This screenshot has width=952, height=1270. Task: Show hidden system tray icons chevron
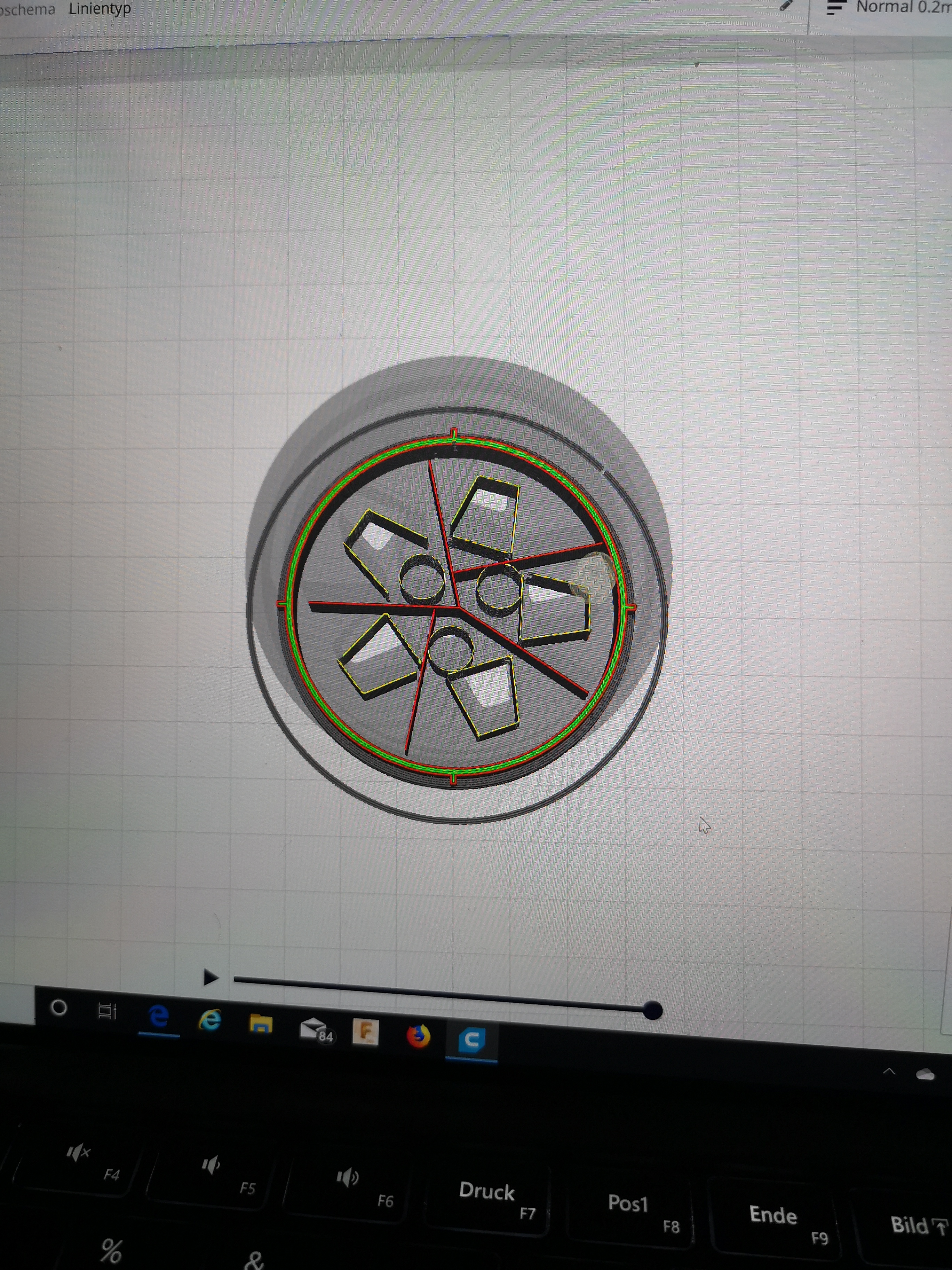[x=889, y=1071]
